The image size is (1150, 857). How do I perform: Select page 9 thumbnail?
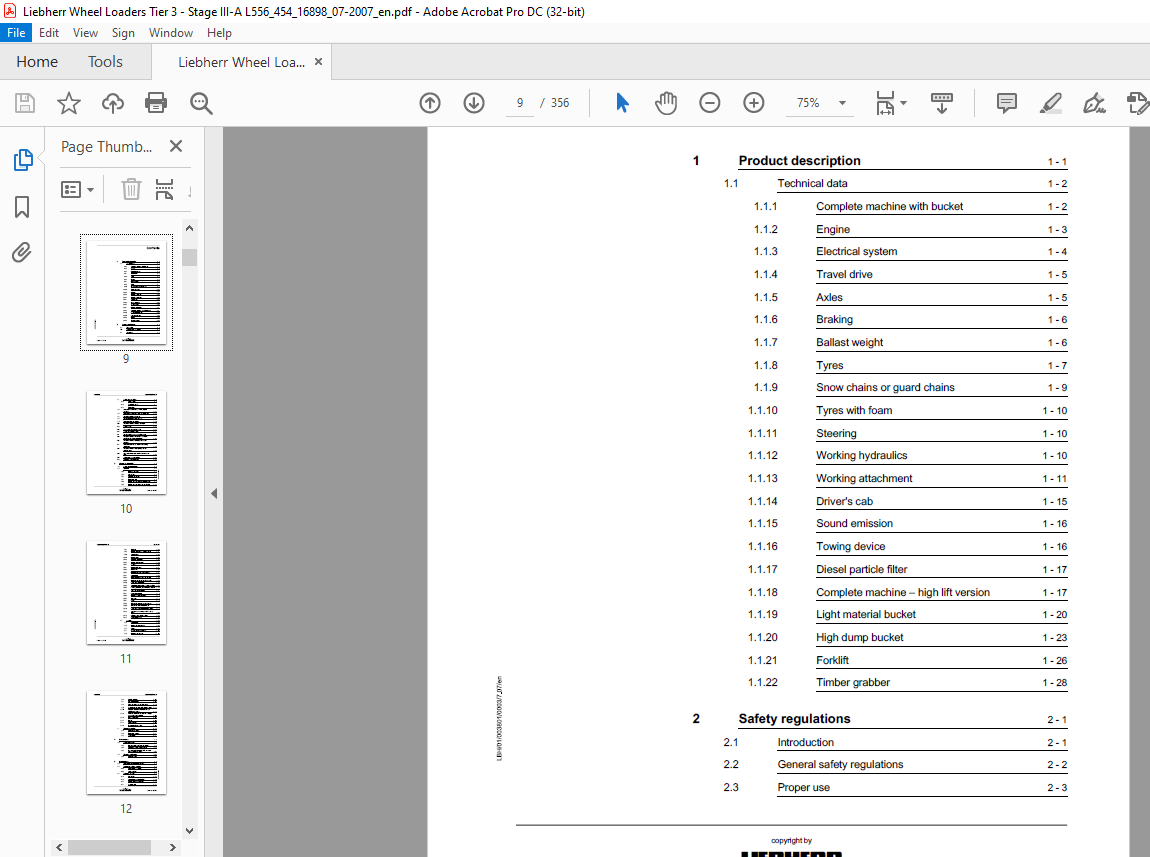[126, 293]
